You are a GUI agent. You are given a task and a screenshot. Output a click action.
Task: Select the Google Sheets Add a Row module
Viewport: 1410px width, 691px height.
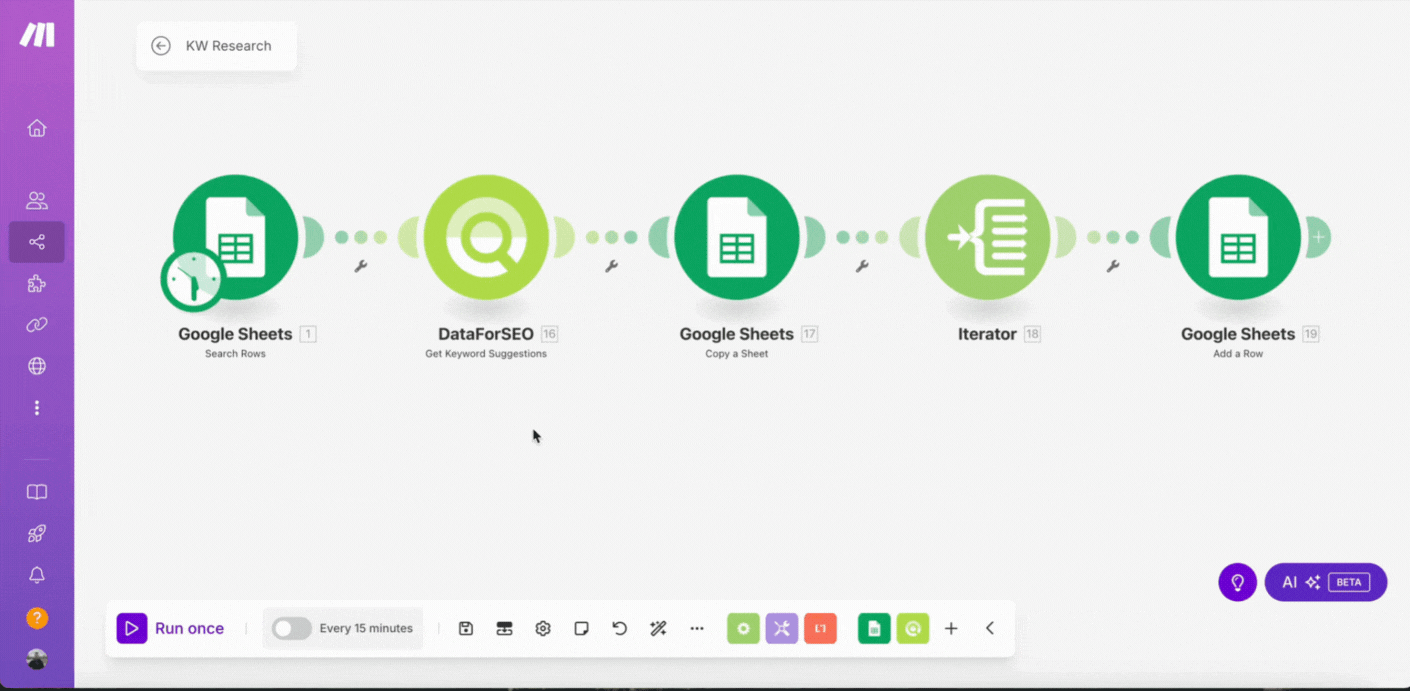pyautogui.click(x=1238, y=237)
